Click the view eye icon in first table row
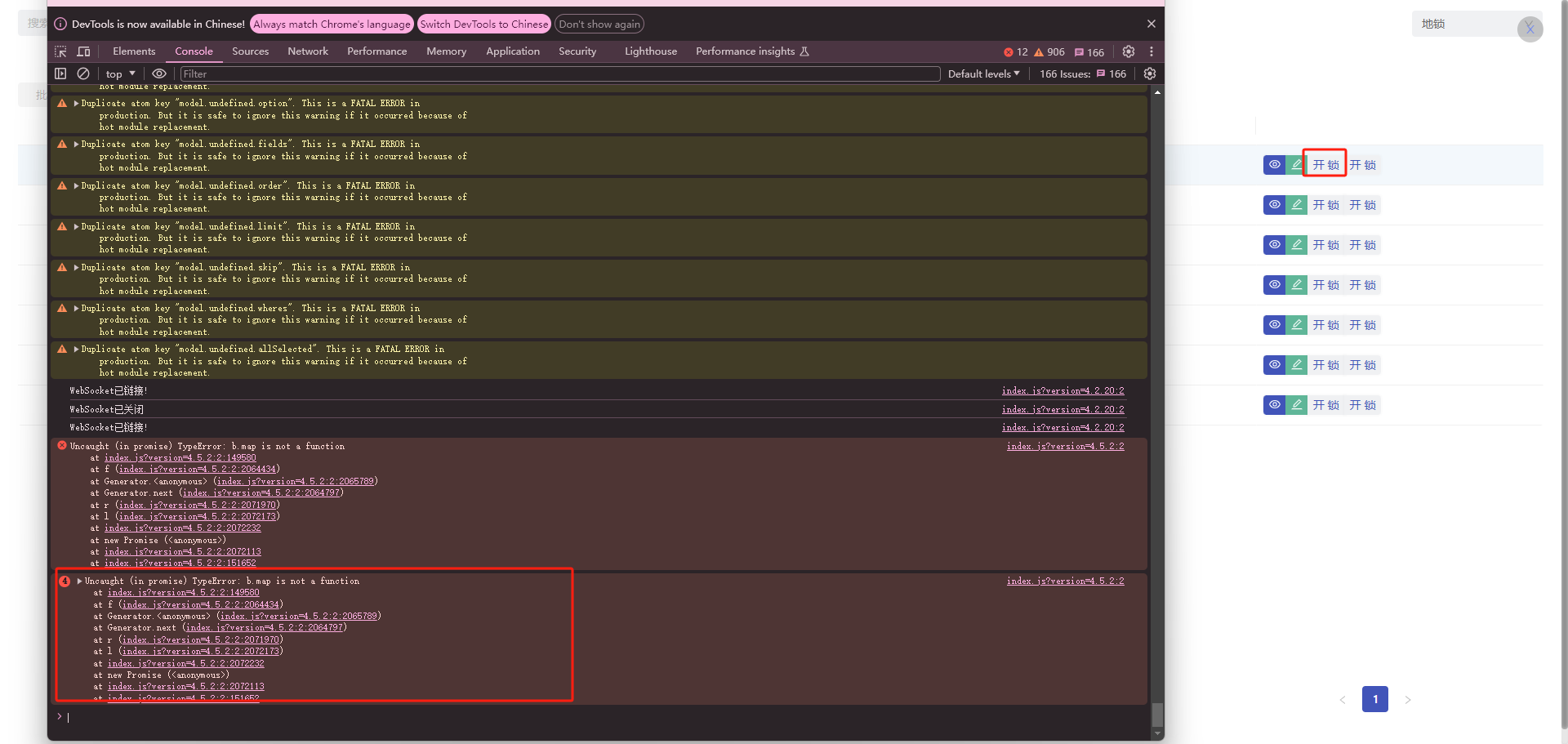The image size is (1568, 744). click(x=1275, y=165)
